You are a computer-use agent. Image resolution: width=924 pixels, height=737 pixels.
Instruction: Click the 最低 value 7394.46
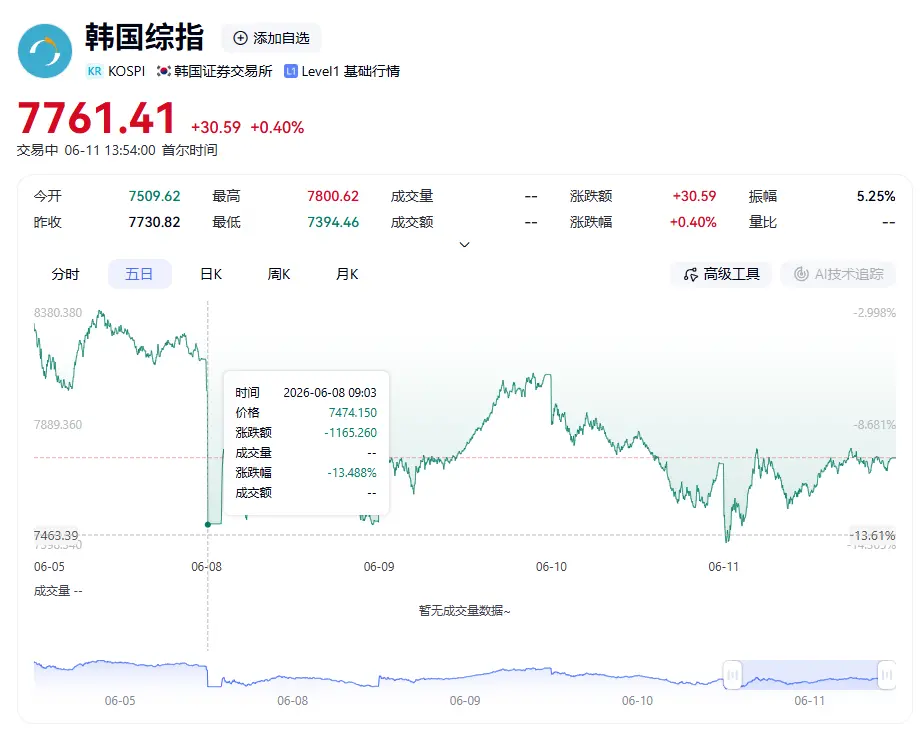tap(333, 222)
